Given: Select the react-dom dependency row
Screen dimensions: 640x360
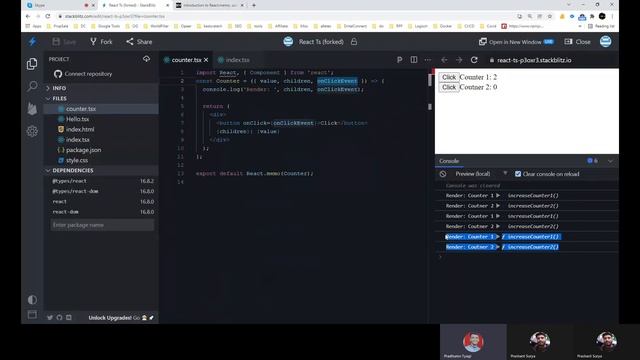Looking at the screenshot, I should pyautogui.click(x=102, y=212).
